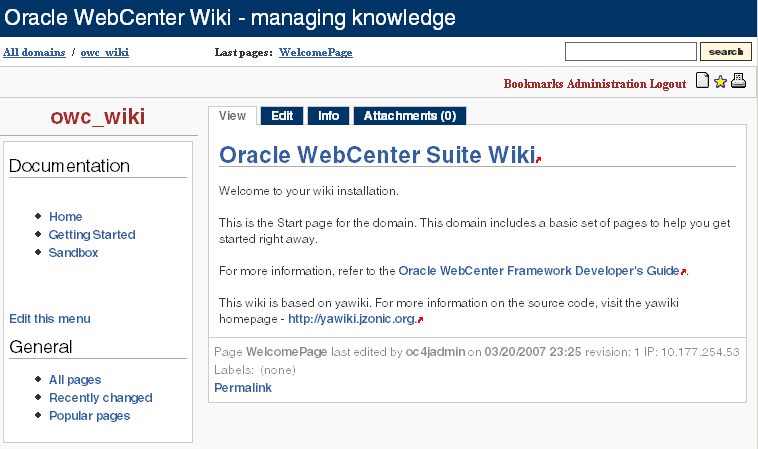Open the owc_wiki breadcrumb link
This screenshot has height=449, width=758.
(104, 52)
